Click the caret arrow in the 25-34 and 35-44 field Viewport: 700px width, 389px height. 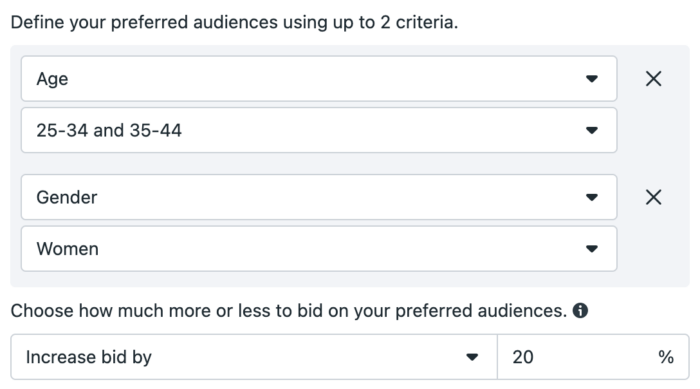point(592,130)
